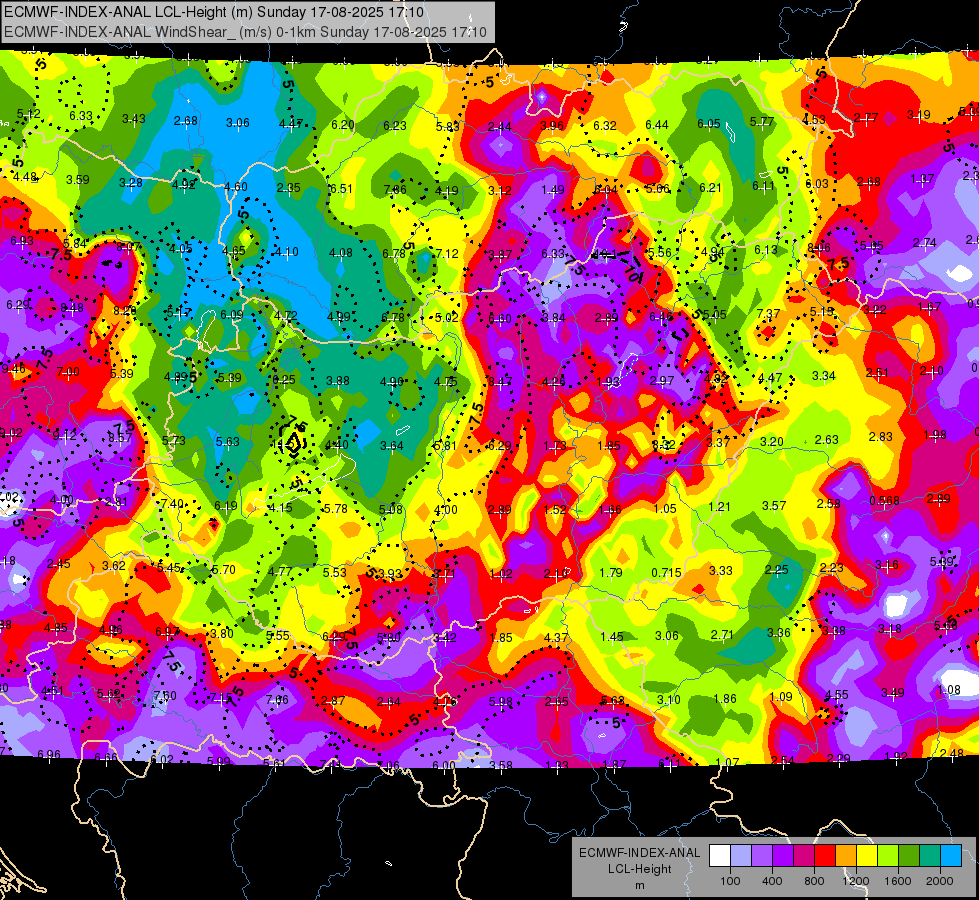Click the wind shear value '4.10'

287,252
